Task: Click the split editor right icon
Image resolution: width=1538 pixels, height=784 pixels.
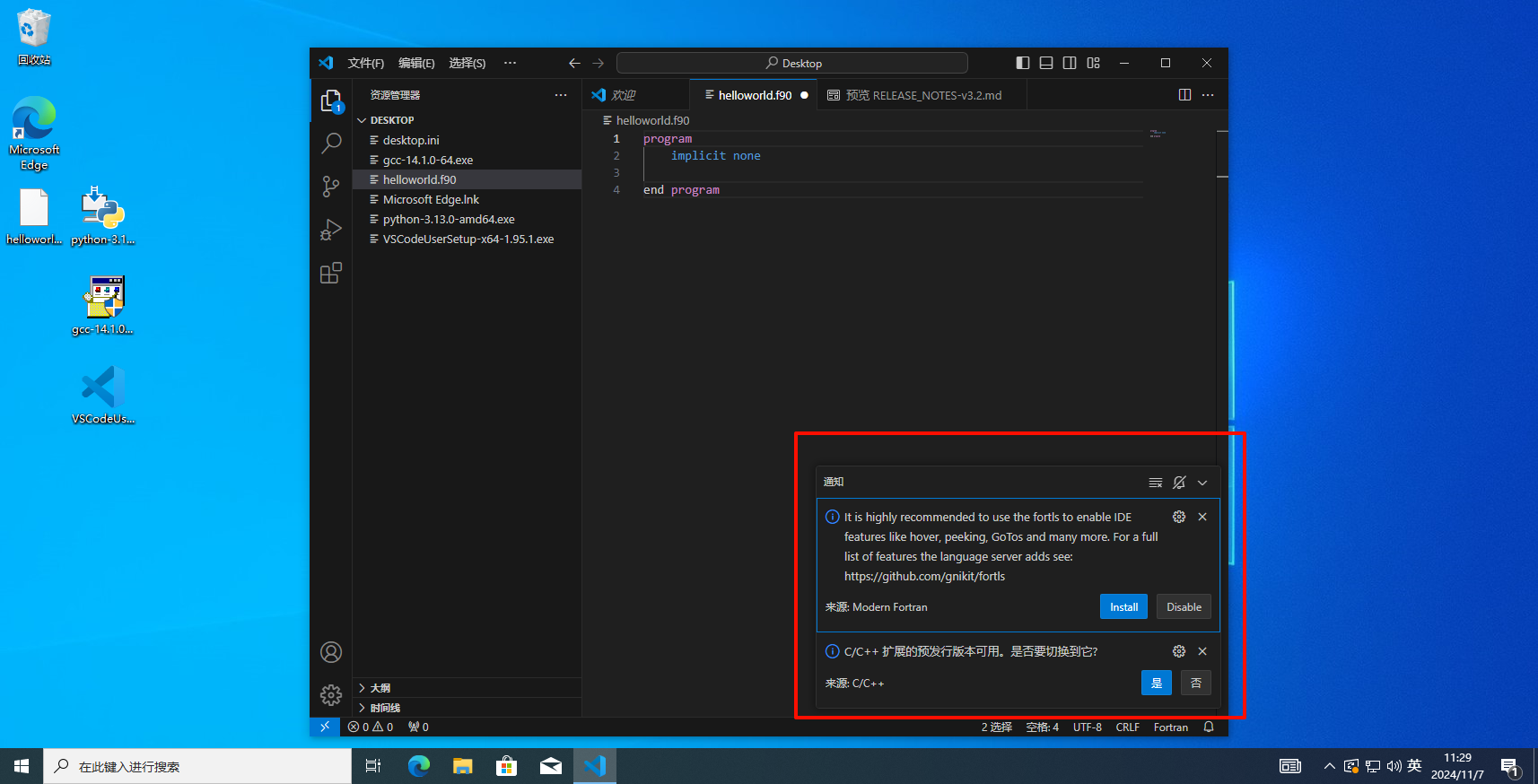Action: [x=1184, y=95]
